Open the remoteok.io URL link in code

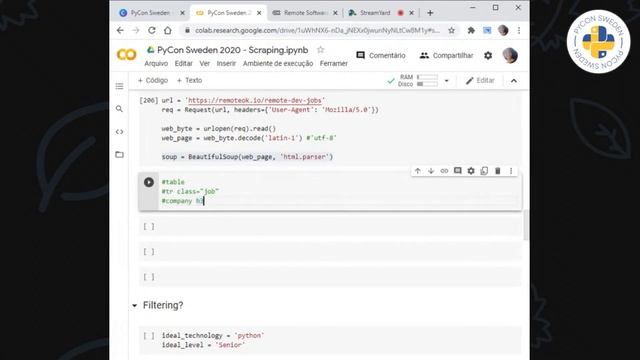(x=255, y=100)
